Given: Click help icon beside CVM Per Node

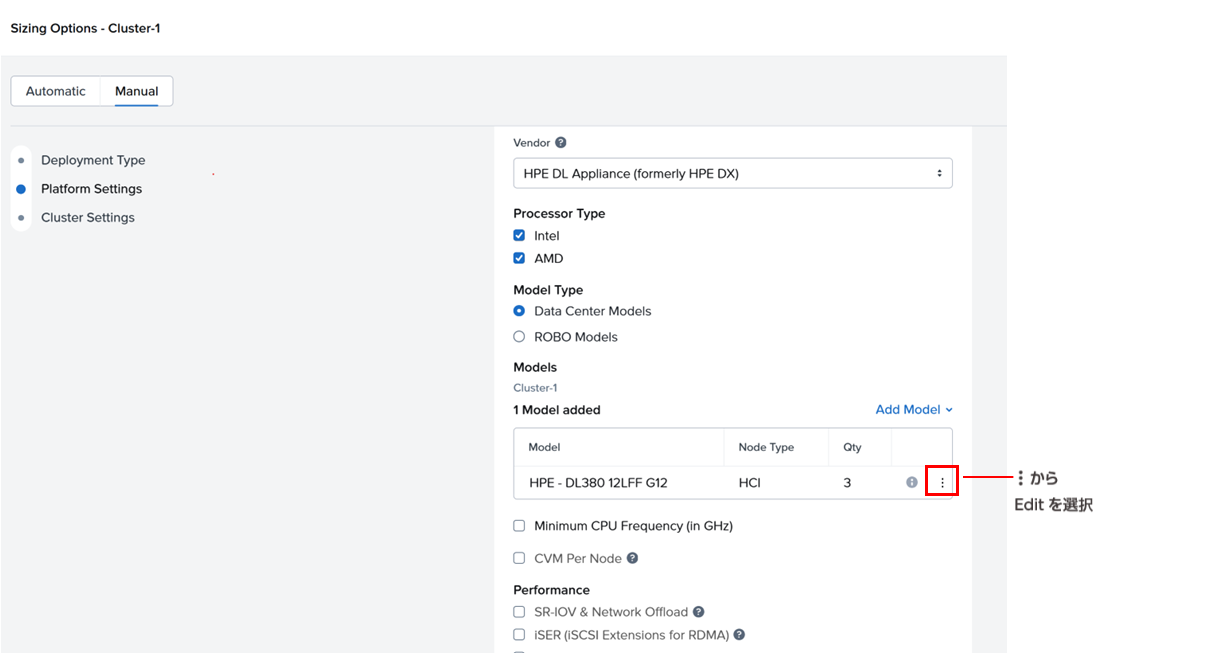Looking at the screenshot, I should (x=632, y=559).
